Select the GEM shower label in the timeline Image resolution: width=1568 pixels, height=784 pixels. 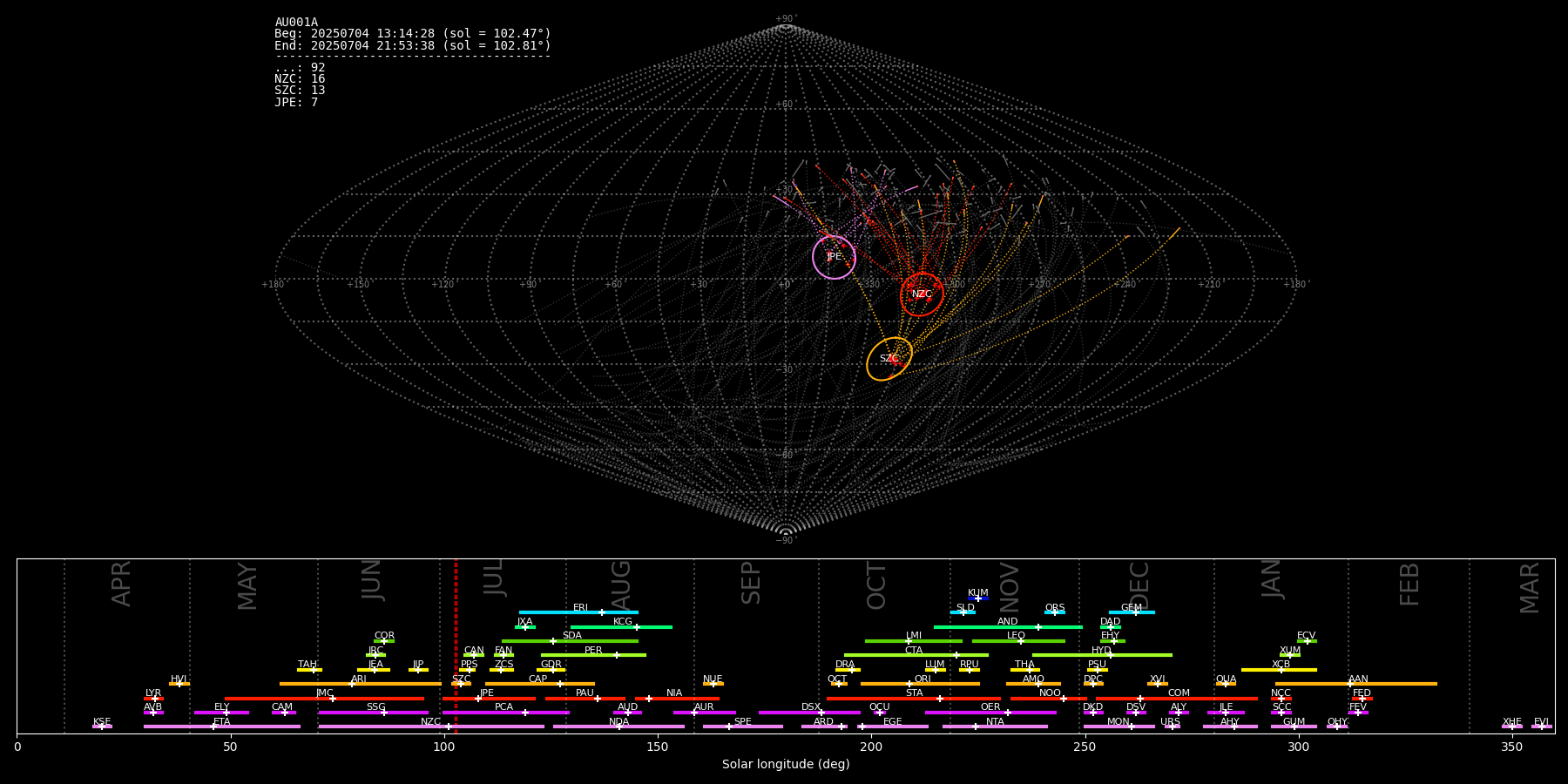(x=1132, y=608)
